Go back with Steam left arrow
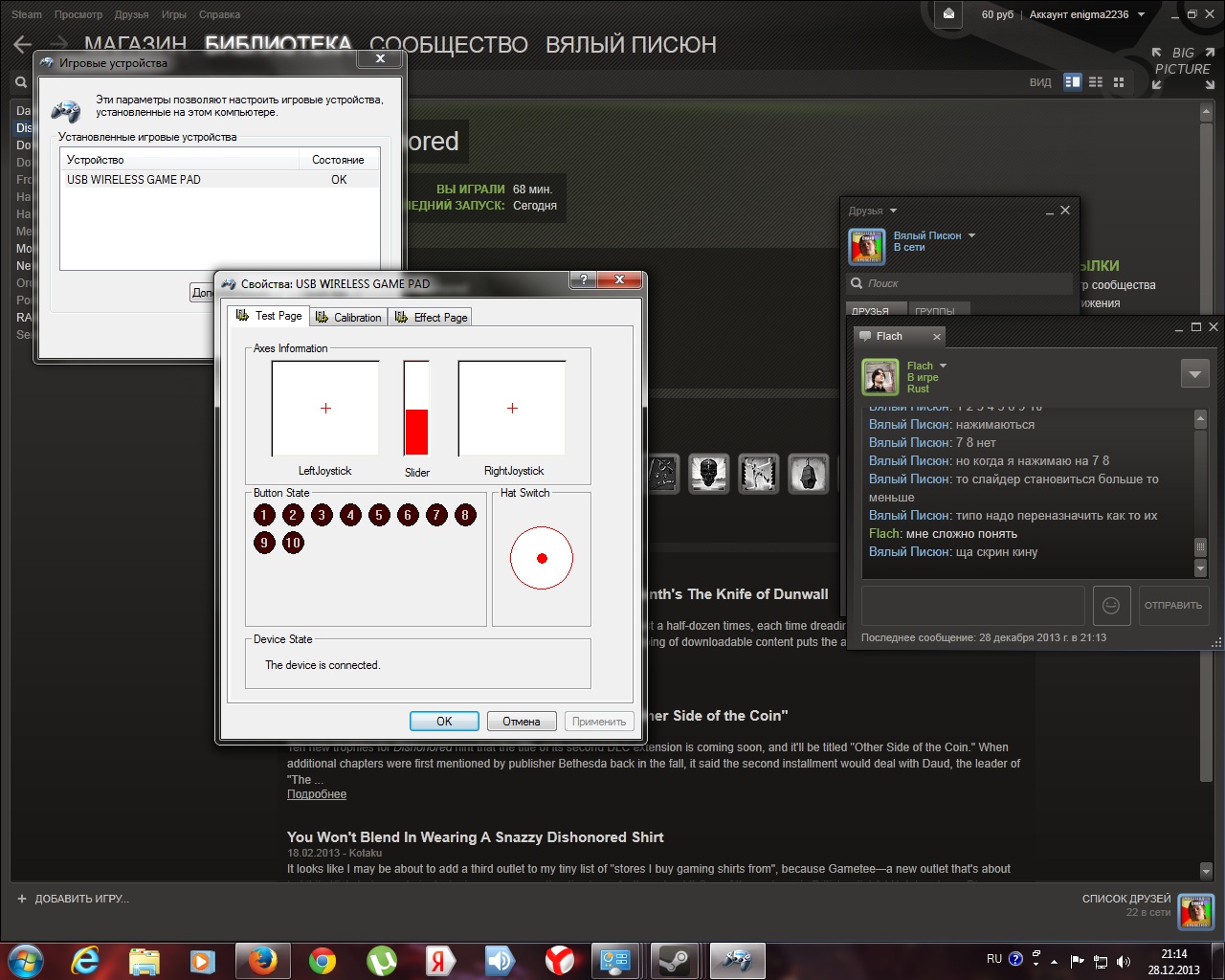1225x980 pixels. (x=23, y=44)
